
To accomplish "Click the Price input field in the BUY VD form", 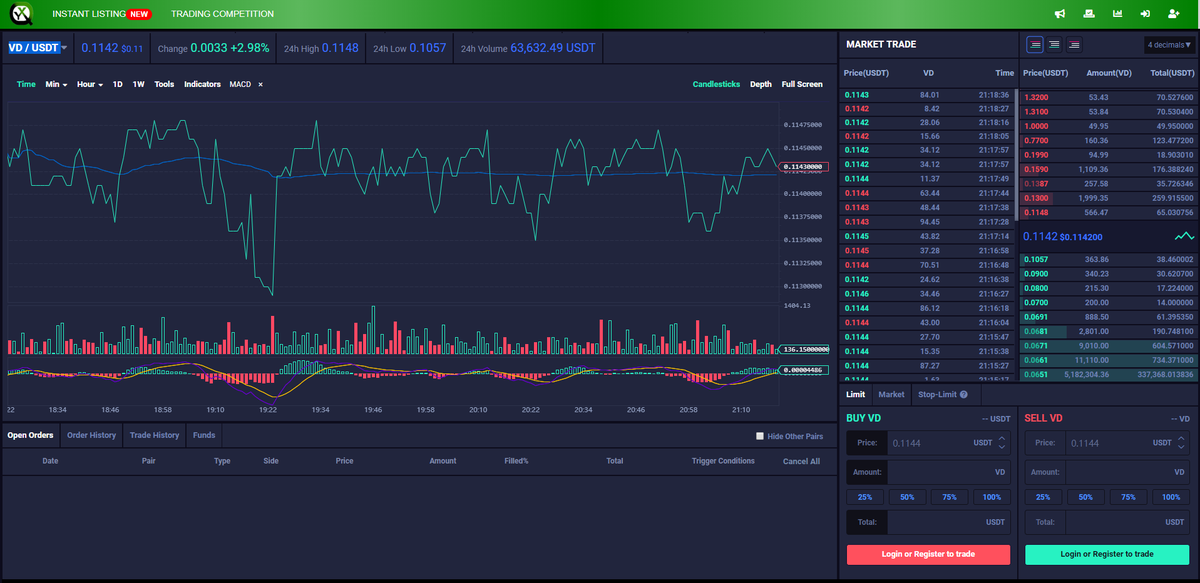I will click(x=930, y=441).
